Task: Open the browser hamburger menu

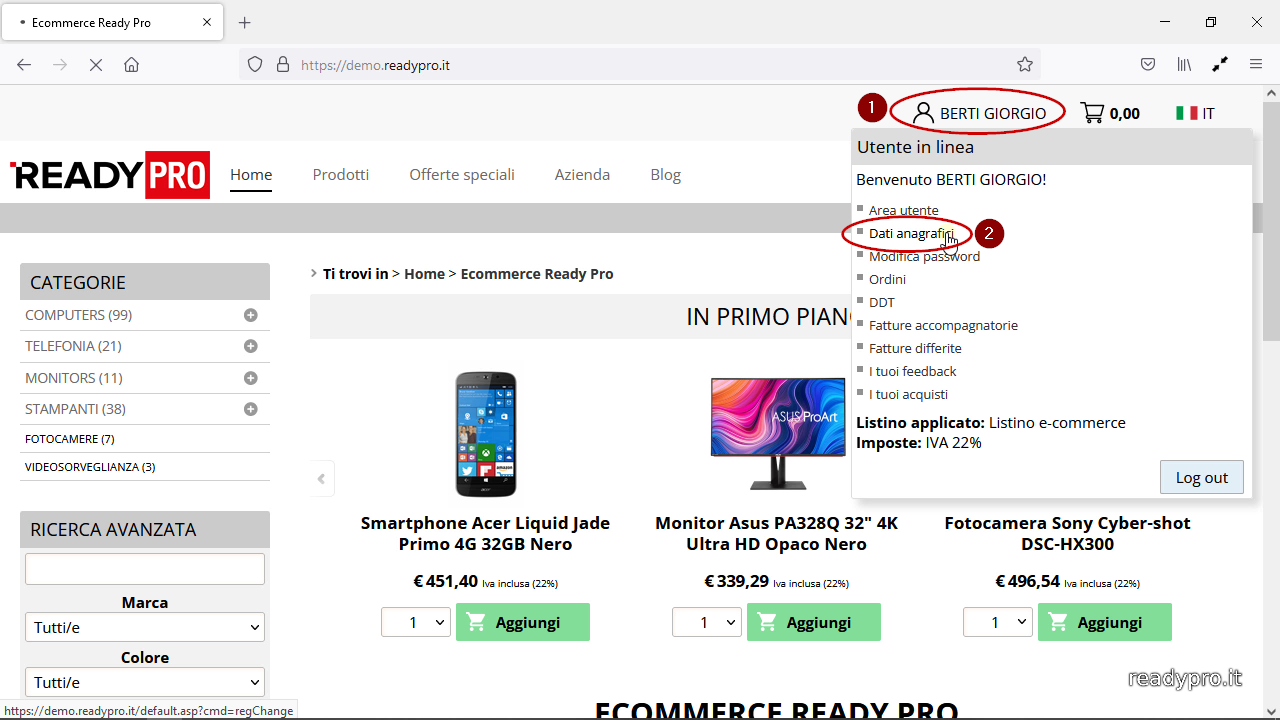Action: pyautogui.click(x=1256, y=65)
